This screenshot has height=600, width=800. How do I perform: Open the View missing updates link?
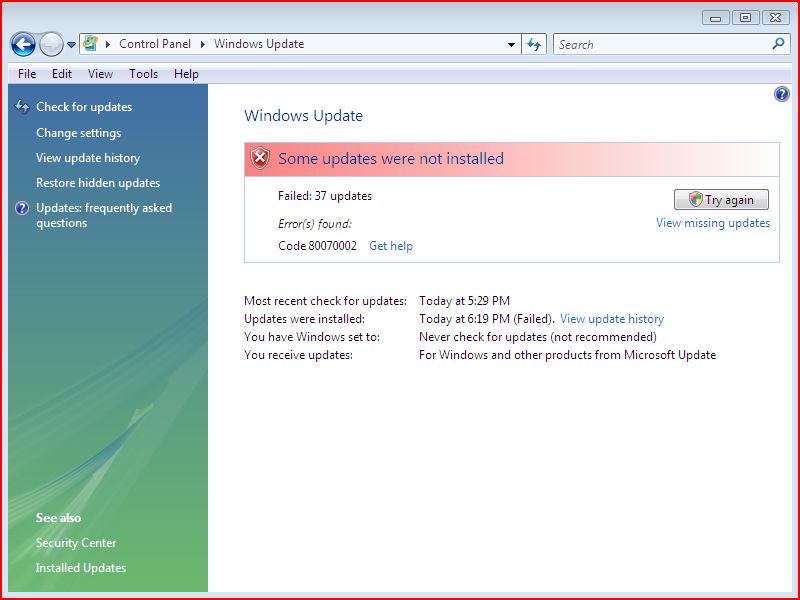pyautogui.click(x=713, y=223)
